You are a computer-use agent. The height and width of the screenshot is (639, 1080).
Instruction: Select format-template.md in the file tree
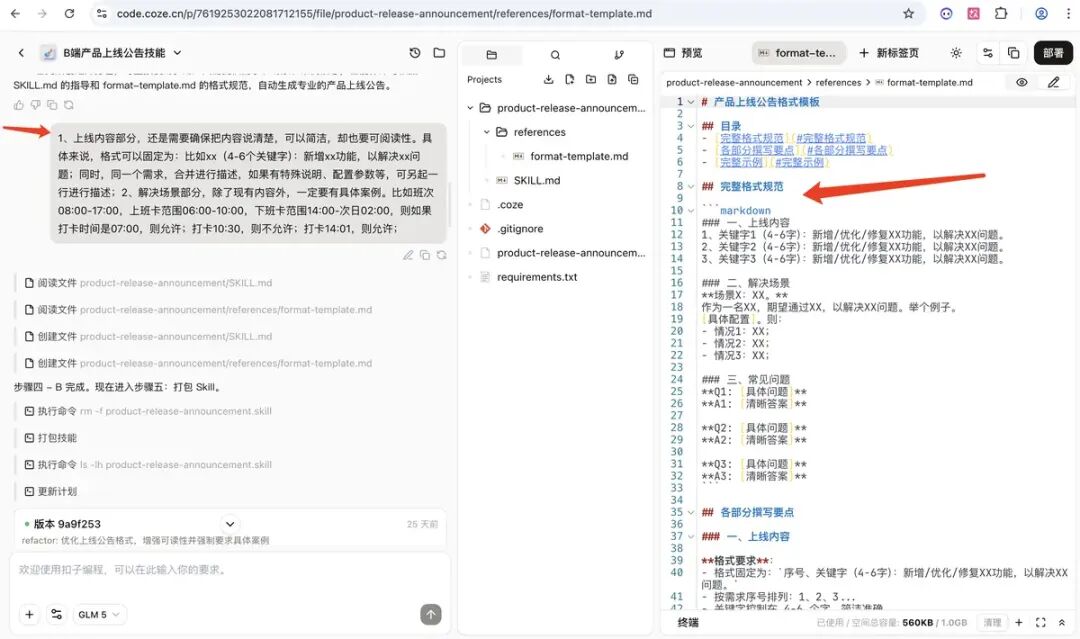pyautogui.click(x=579, y=156)
